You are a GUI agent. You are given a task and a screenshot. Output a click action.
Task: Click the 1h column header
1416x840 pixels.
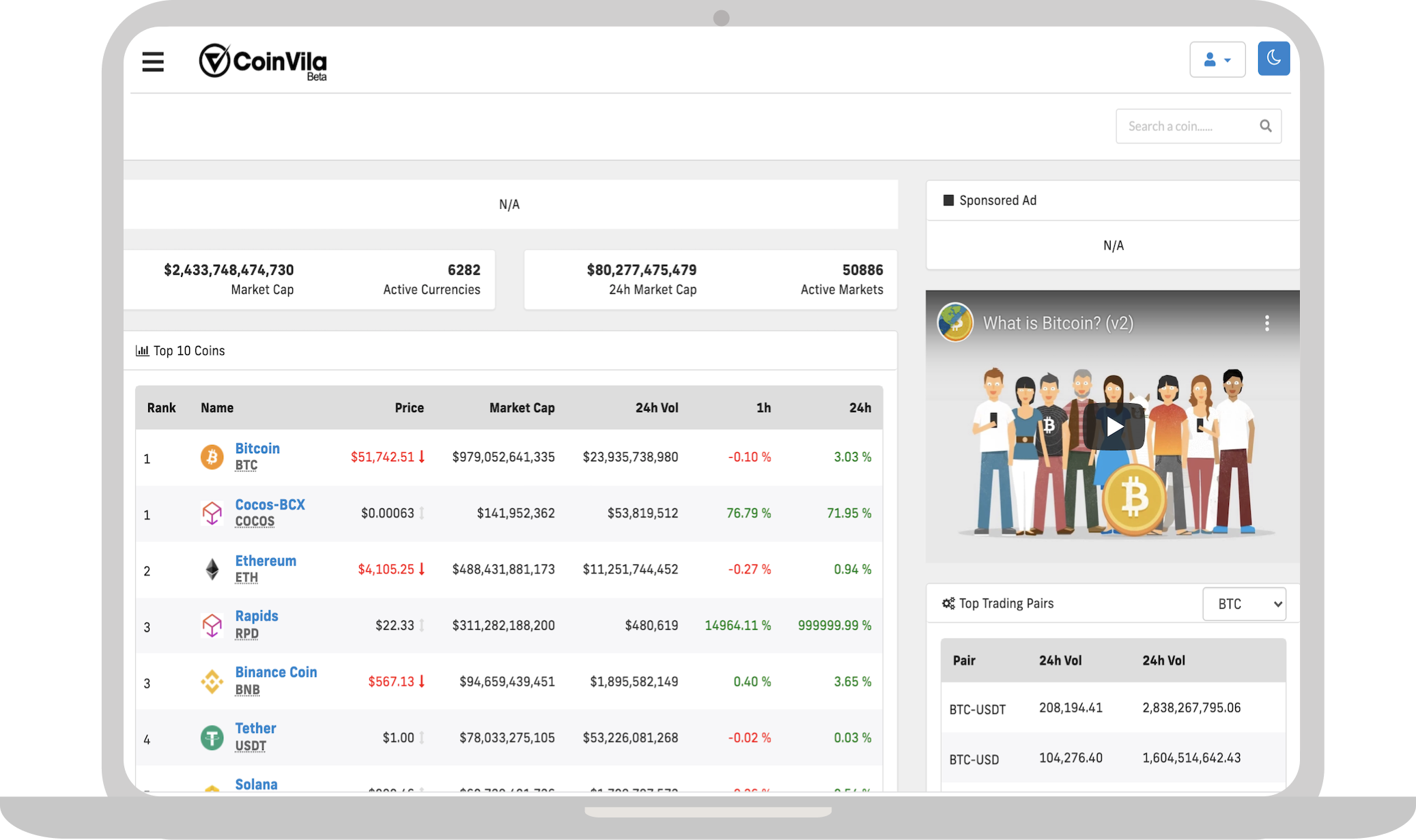[763, 408]
